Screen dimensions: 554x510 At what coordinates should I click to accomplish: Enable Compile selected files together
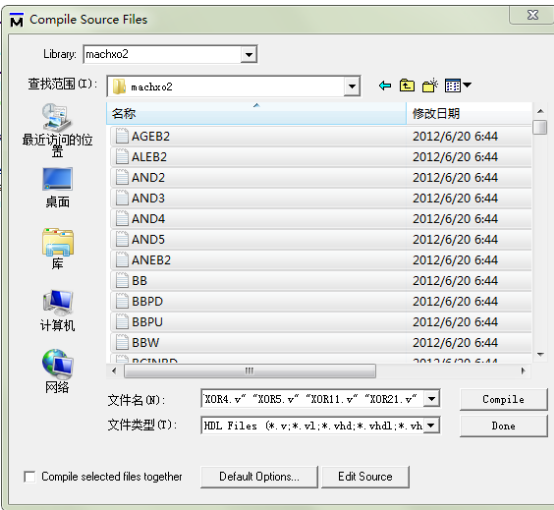coord(29,476)
